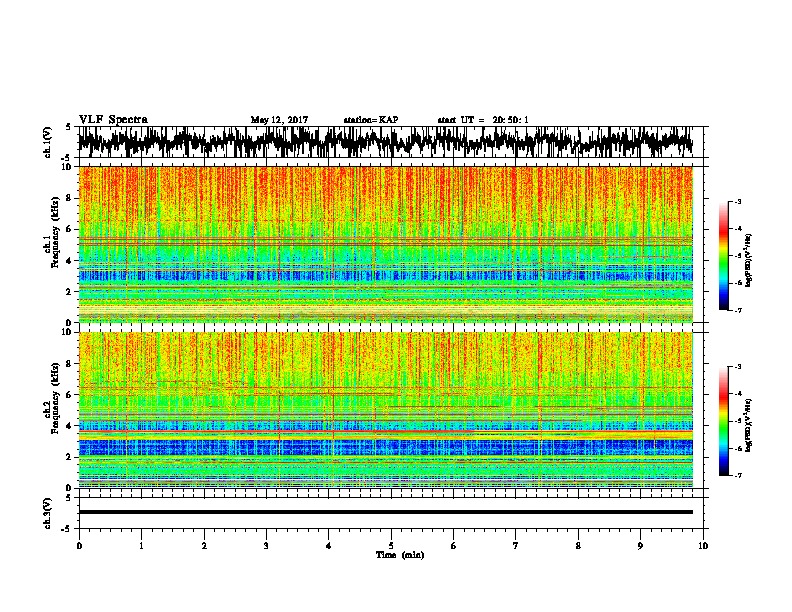Click the "-3" label on the ch.1 color bar
The image size is (792, 612).
point(738,201)
